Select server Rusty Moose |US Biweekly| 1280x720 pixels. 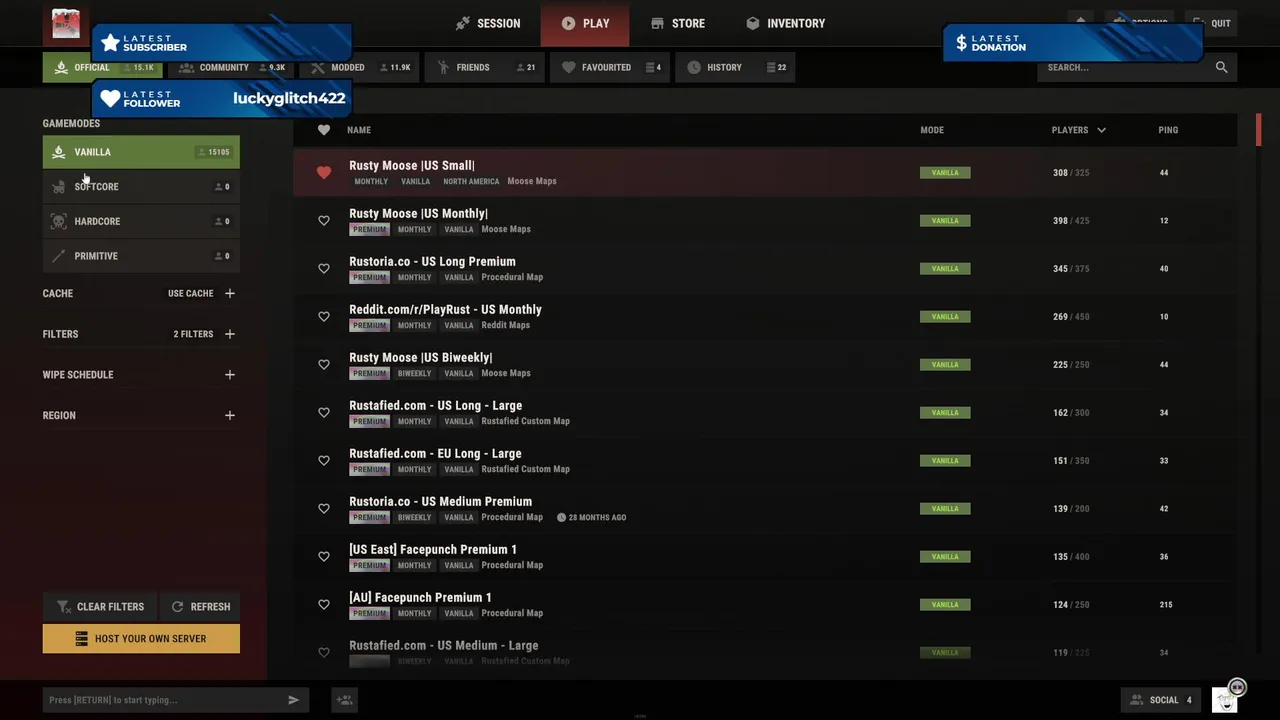pyautogui.click(x=765, y=364)
